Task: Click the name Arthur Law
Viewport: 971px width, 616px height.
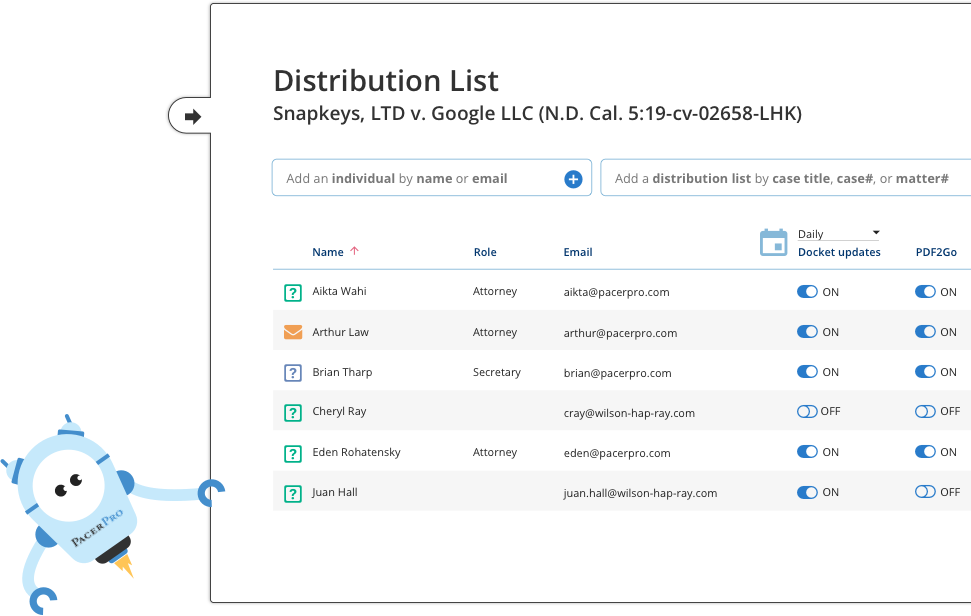Action: (x=341, y=332)
